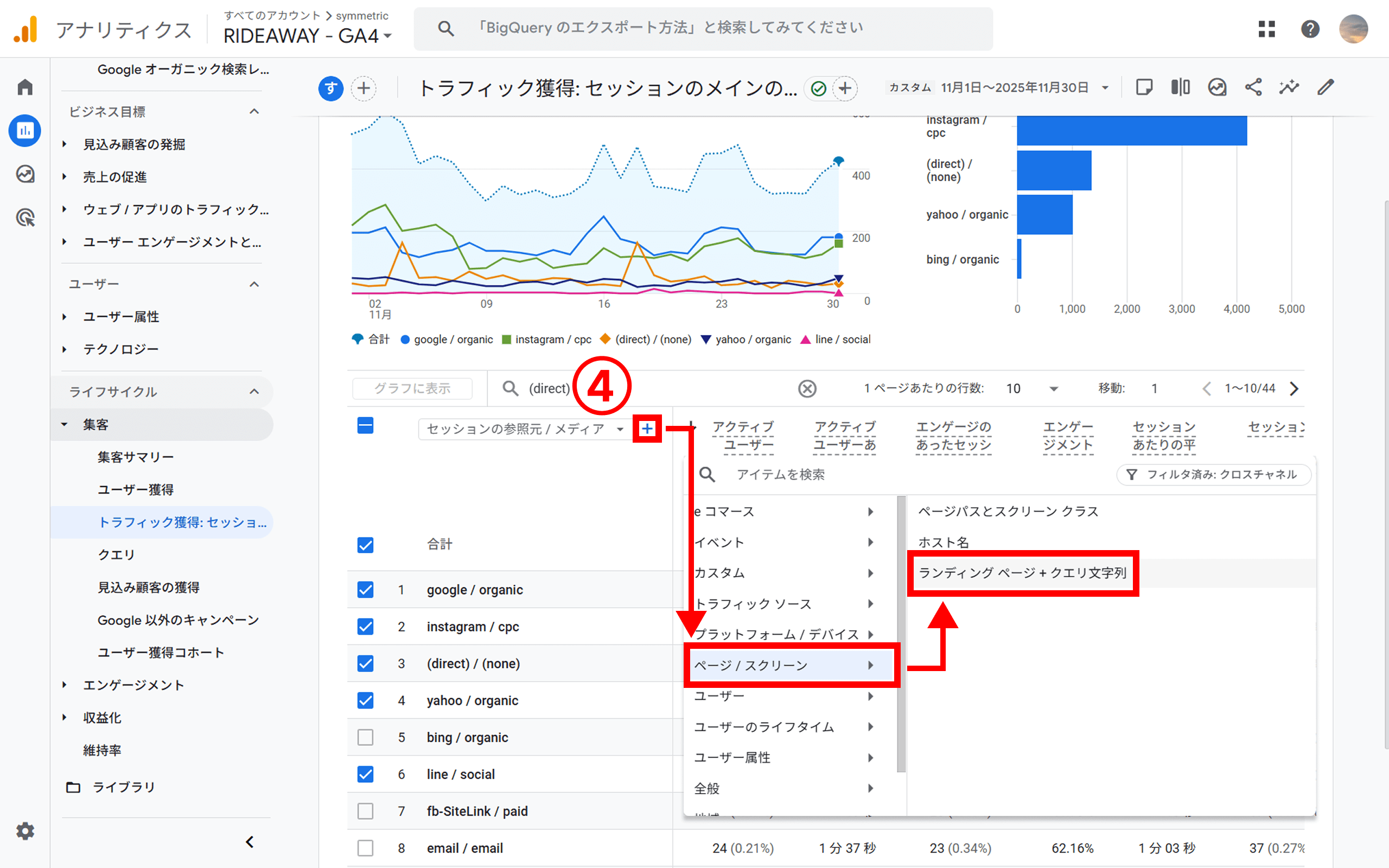Open ユーザー獲得 report link

tap(136, 490)
